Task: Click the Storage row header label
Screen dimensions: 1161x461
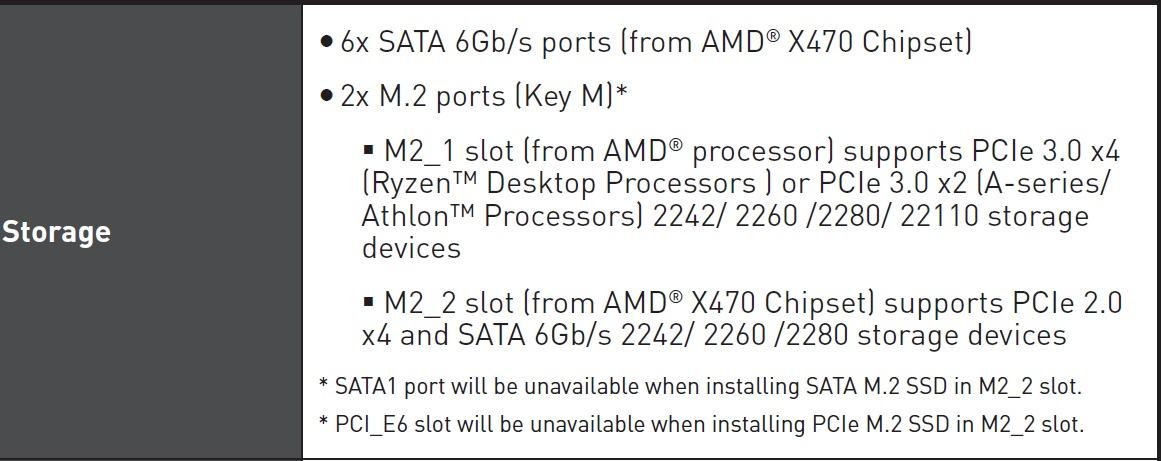Action: coord(56,232)
